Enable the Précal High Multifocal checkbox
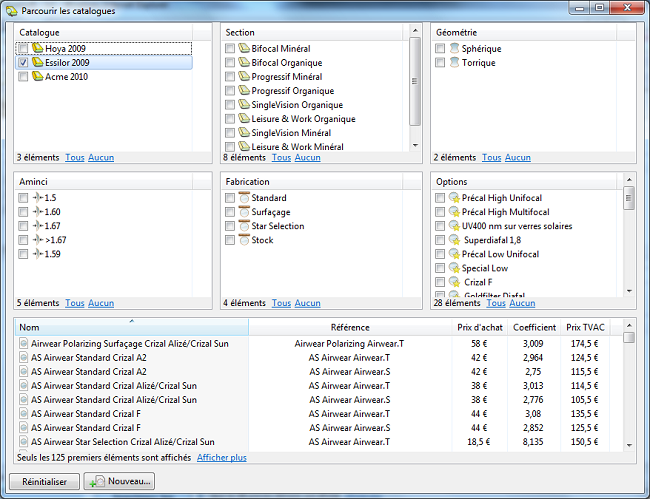The image size is (650, 499). point(440,212)
